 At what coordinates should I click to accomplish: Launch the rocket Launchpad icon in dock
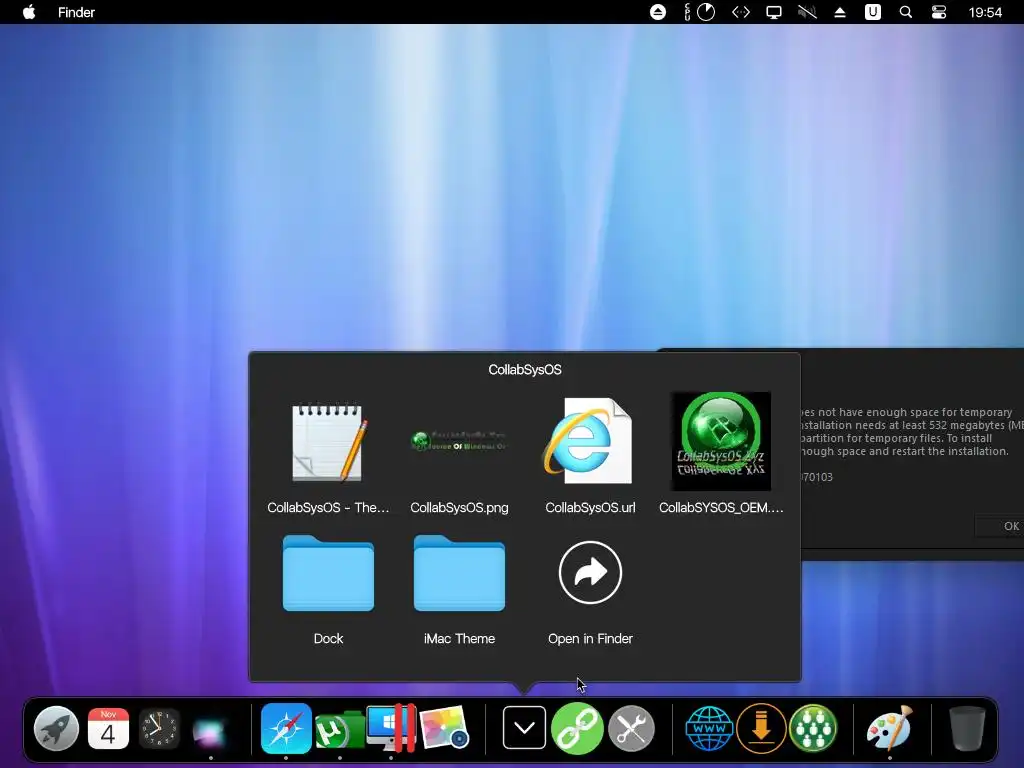point(56,728)
